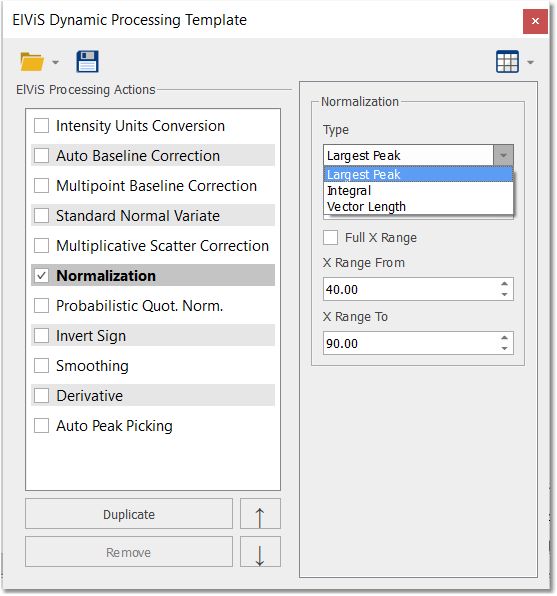Viewport: 557px width, 596px height.
Task: Enable the Invert Sign checkbox
Action: [41, 336]
